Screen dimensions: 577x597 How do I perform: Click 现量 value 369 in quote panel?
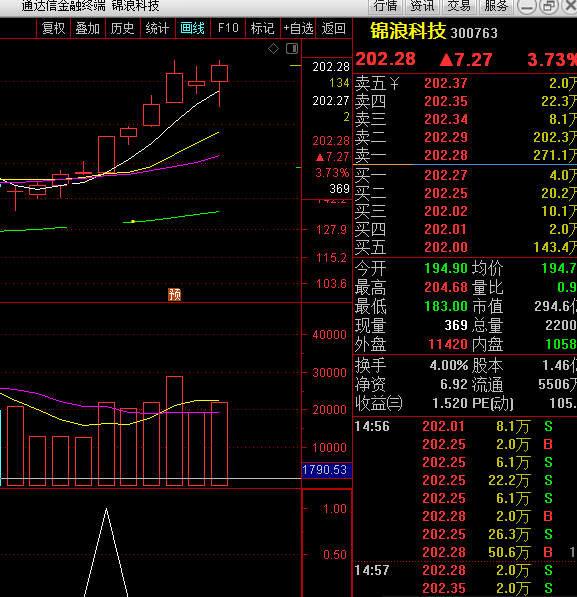tap(456, 325)
